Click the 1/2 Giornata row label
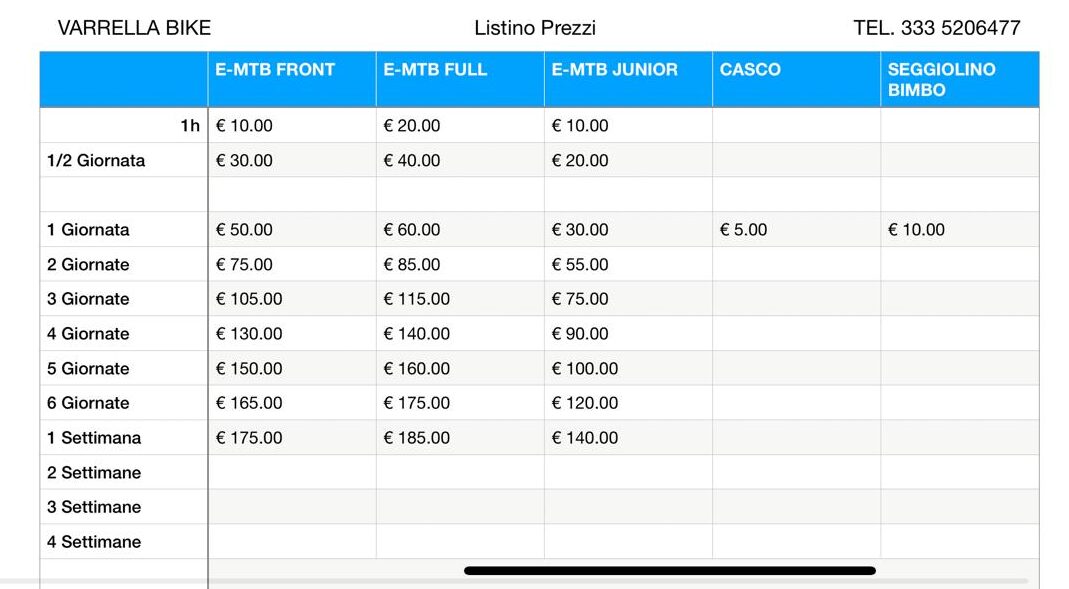Image resolution: width=1069 pixels, height=589 pixels. 96,161
